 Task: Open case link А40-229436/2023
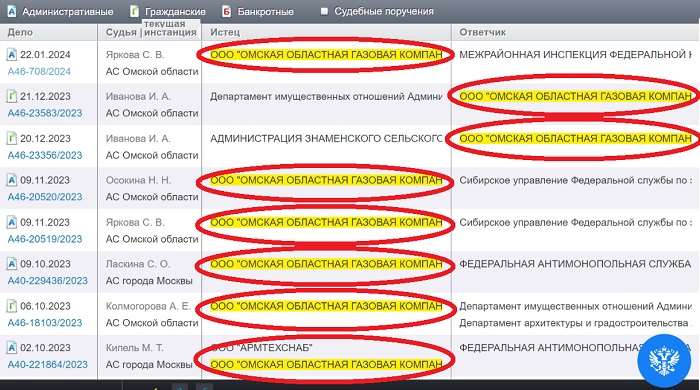[47, 281]
